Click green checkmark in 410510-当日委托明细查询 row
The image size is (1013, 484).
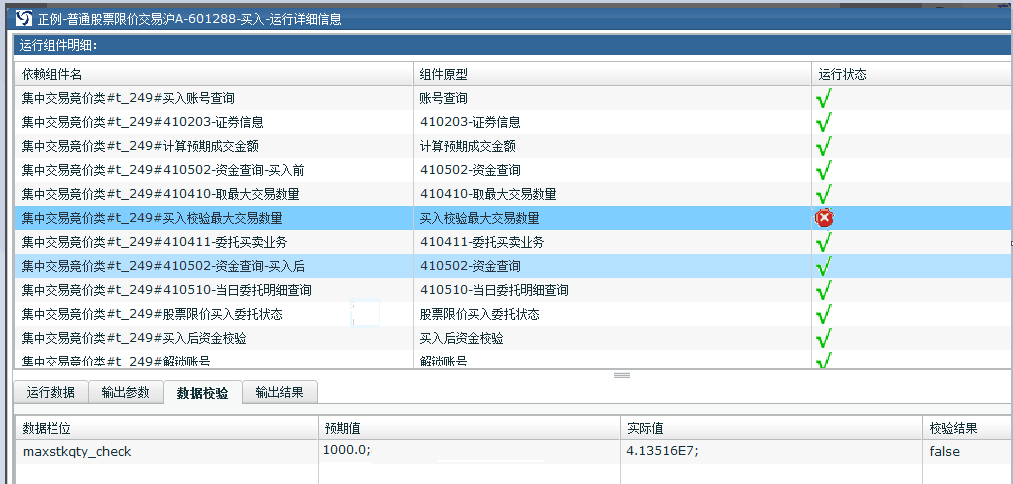(x=824, y=290)
